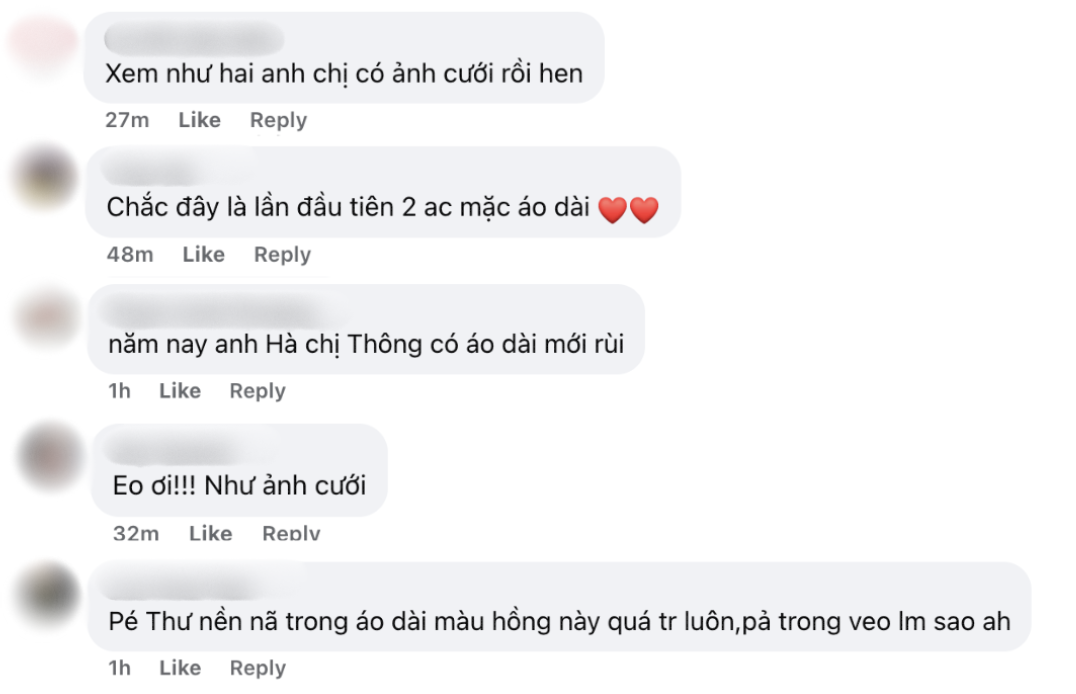Like the Chắc đây là lần đầu tiên comment

coord(204,254)
